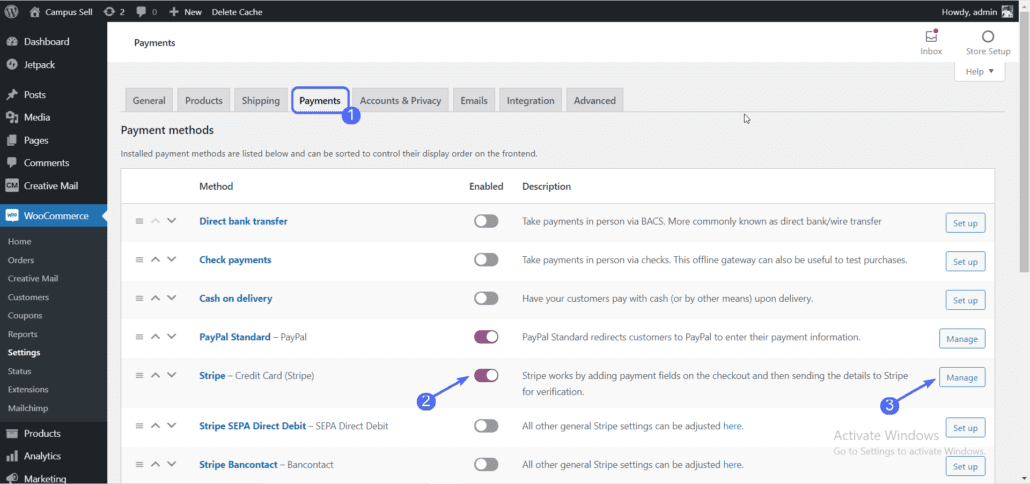Viewport: 1030px width, 484px height.
Task: Click 'here' link in Stripe Bancontact row
Action: tap(732, 464)
